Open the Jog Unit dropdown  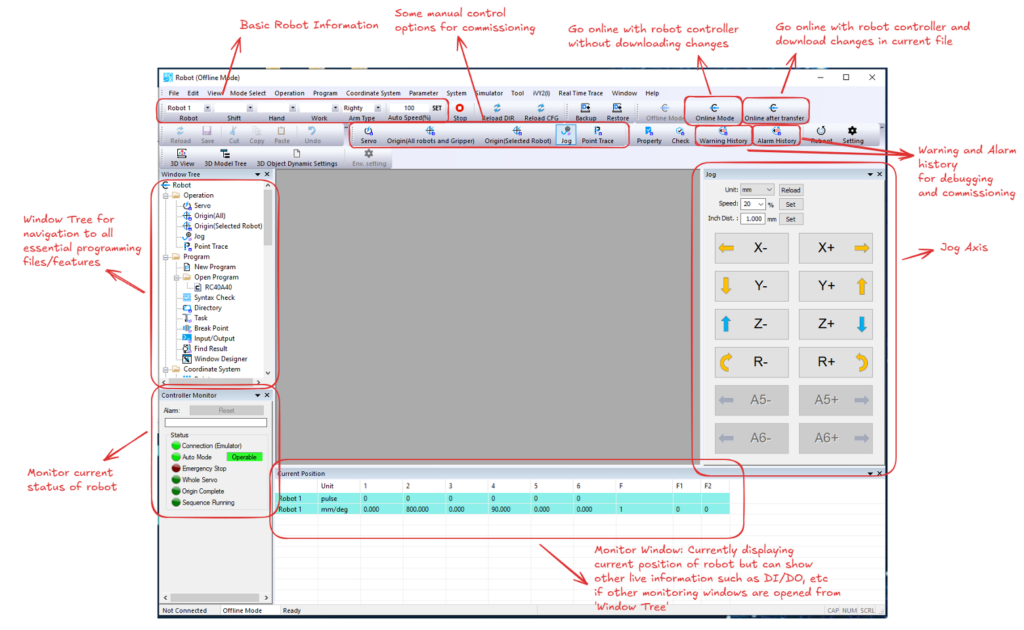click(x=757, y=190)
